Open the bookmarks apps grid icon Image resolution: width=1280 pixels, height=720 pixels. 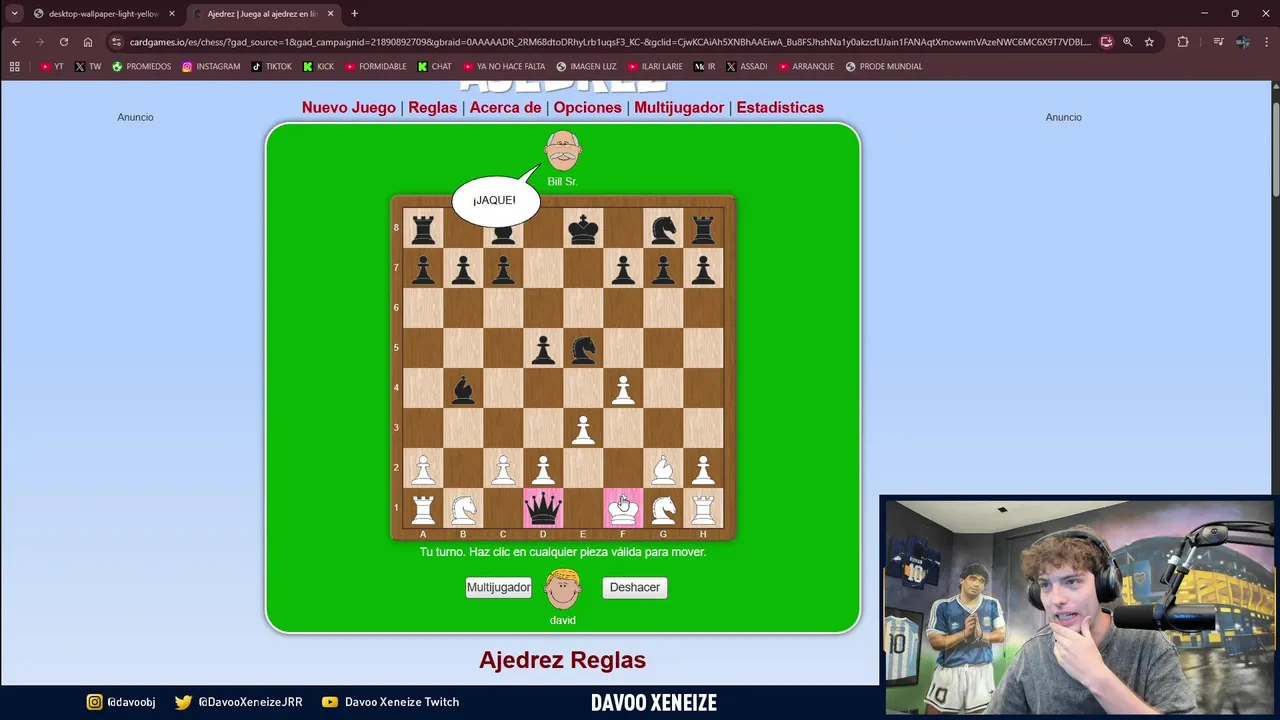(14, 67)
